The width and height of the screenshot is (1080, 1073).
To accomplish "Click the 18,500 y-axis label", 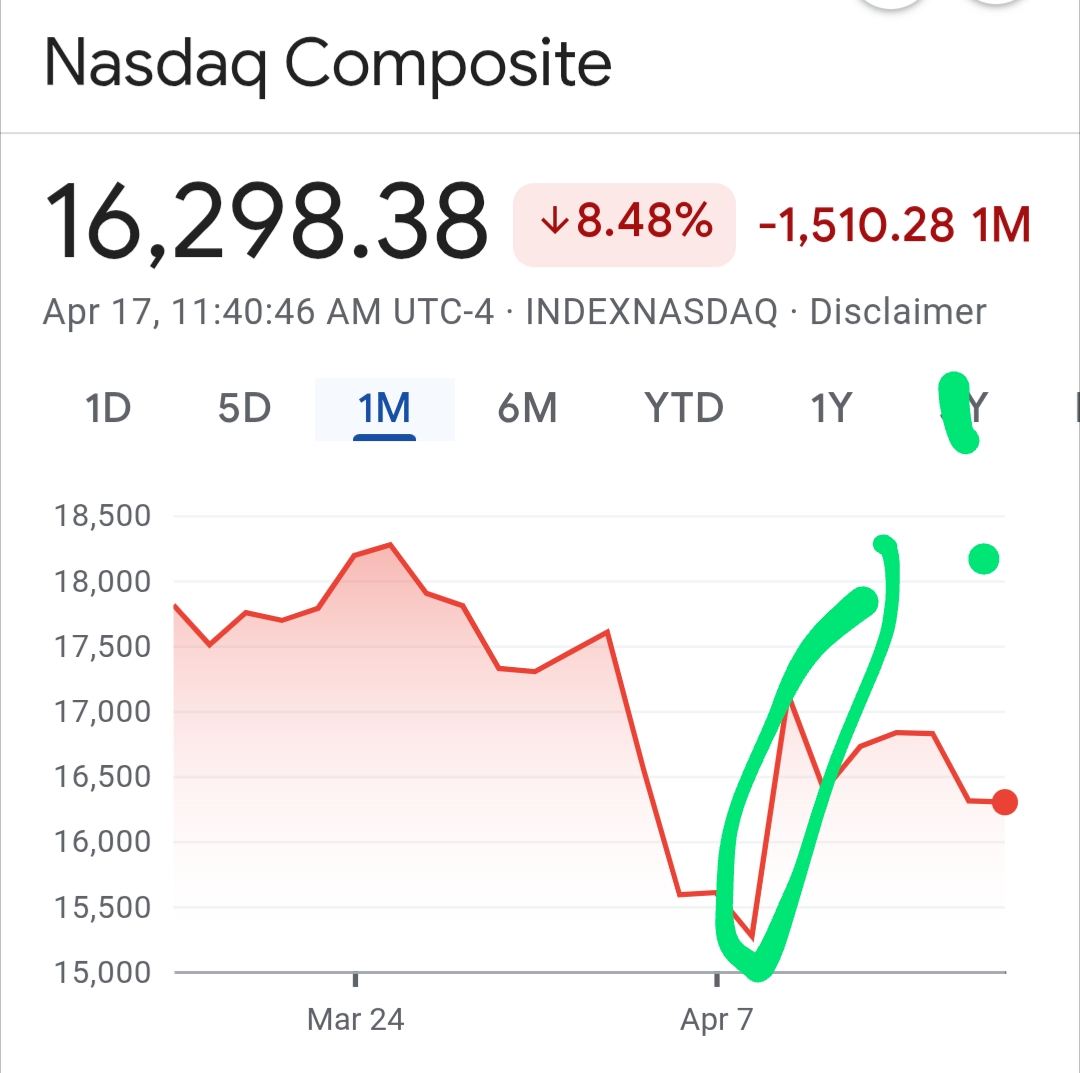I will pos(103,516).
